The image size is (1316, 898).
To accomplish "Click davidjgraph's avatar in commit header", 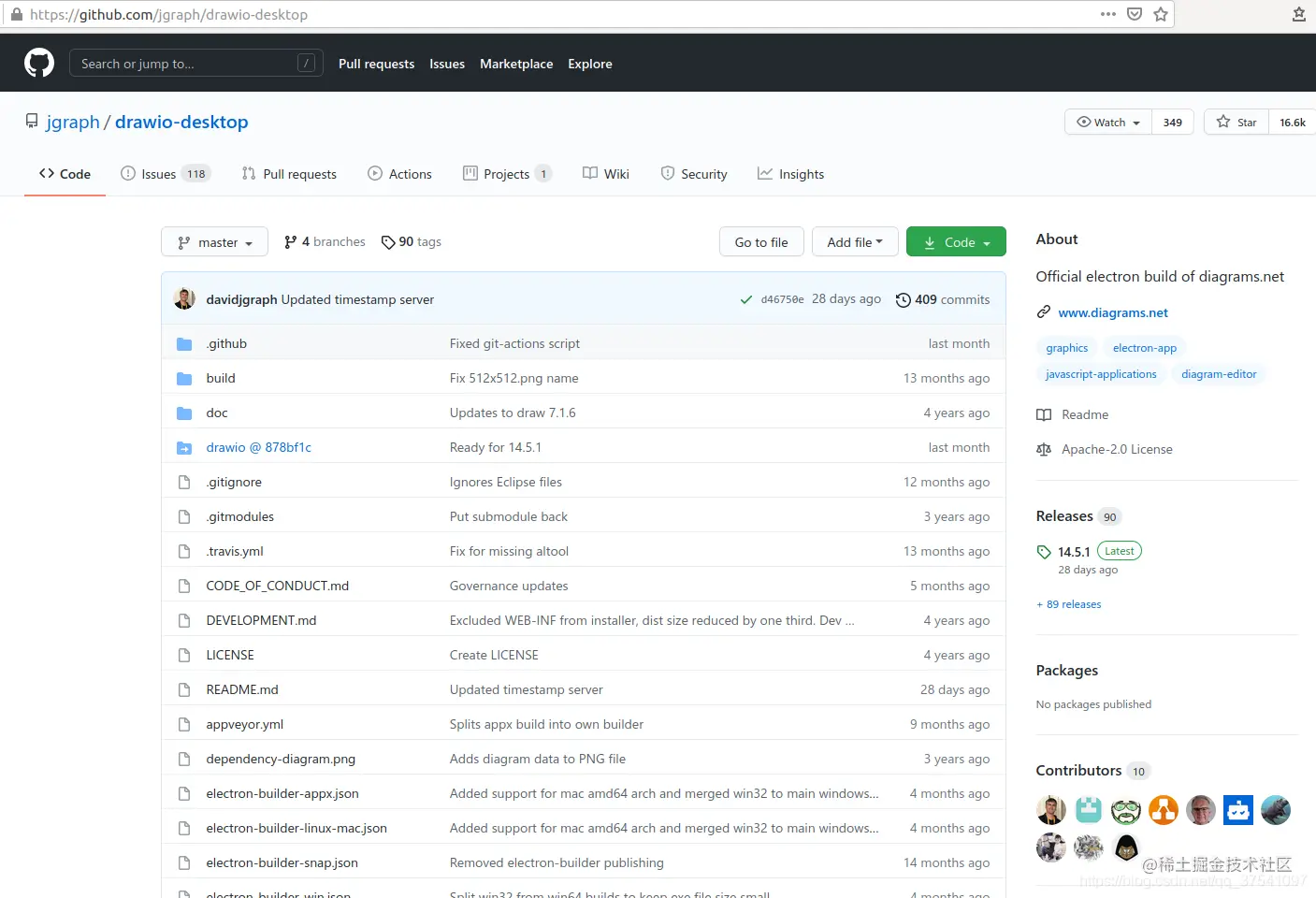I will [184, 298].
